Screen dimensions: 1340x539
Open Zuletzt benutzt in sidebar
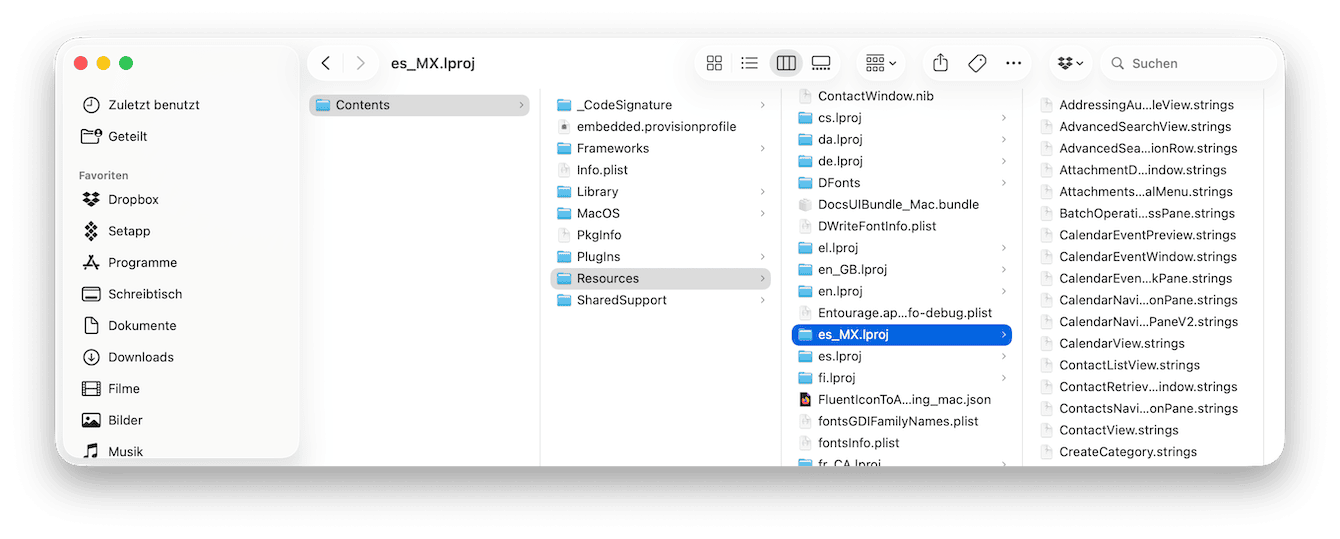click(153, 105)
